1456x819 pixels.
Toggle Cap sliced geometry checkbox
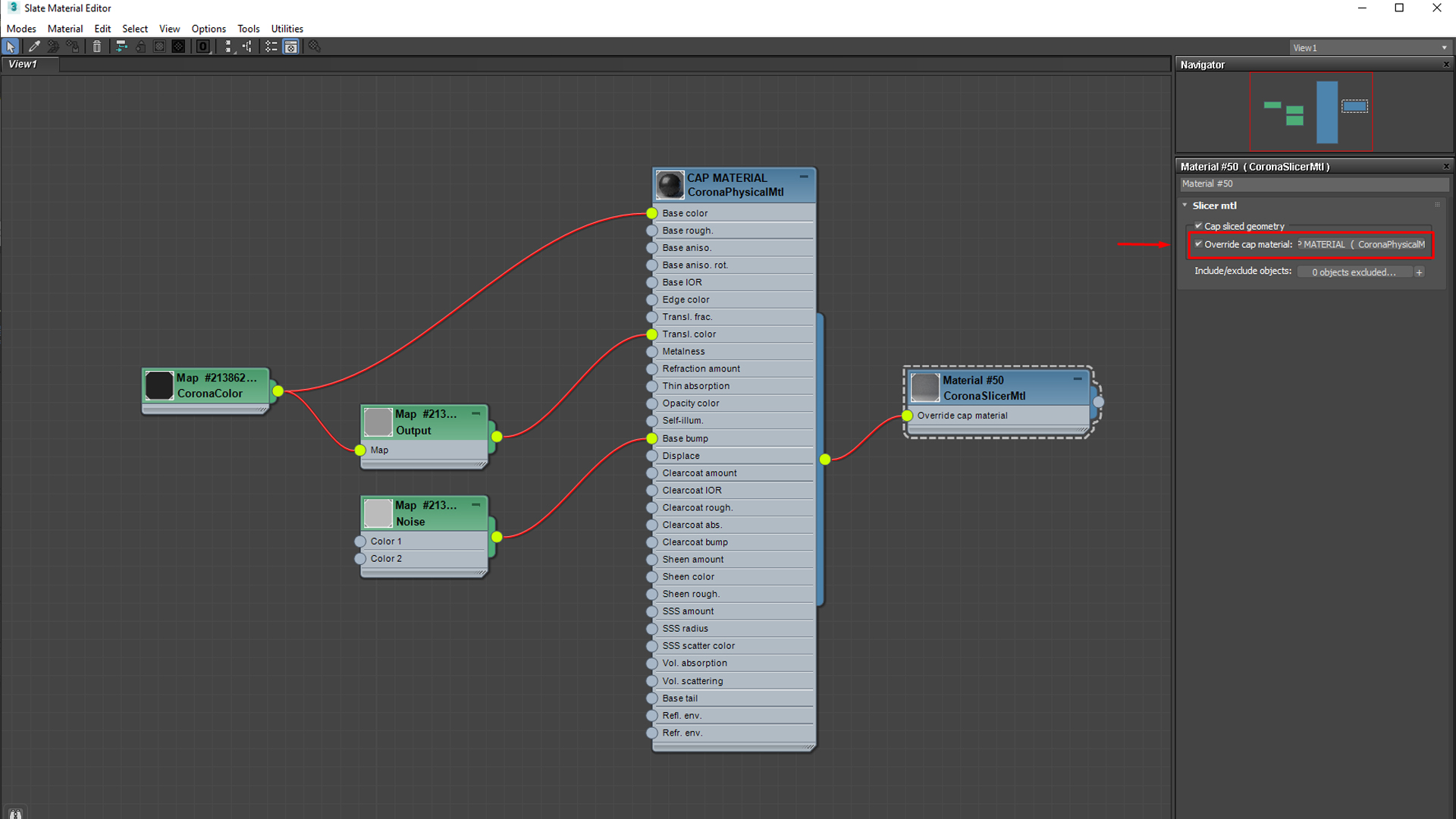1199,225
